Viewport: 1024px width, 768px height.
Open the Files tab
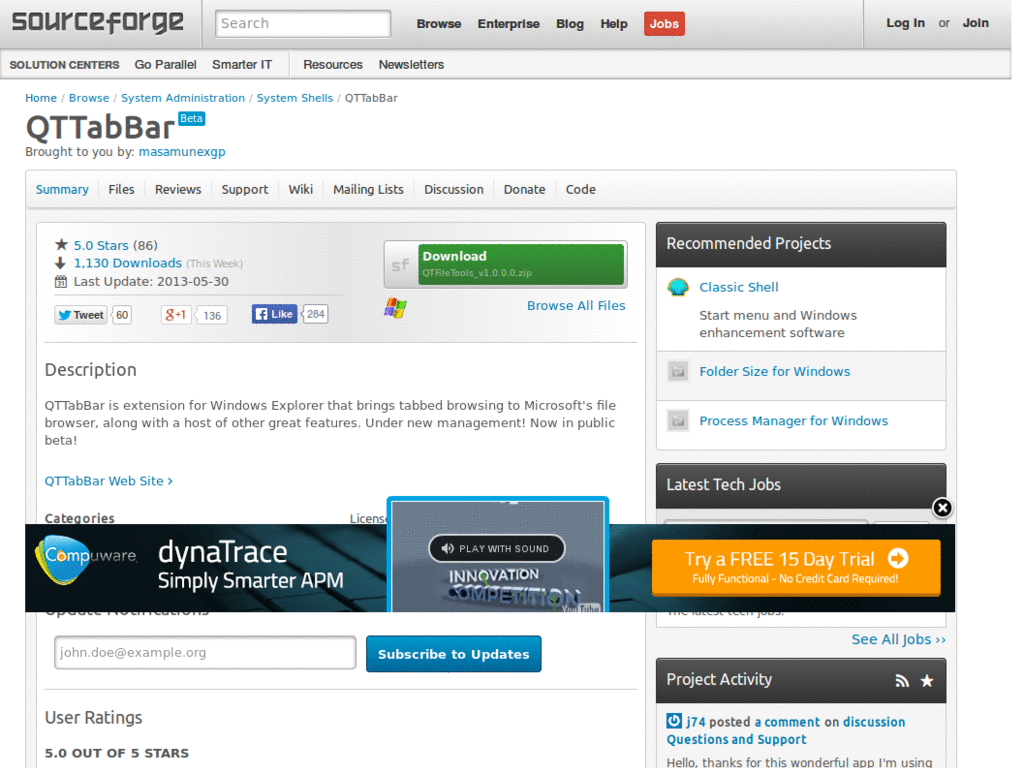pyautogui.click(x=121, y=189)
